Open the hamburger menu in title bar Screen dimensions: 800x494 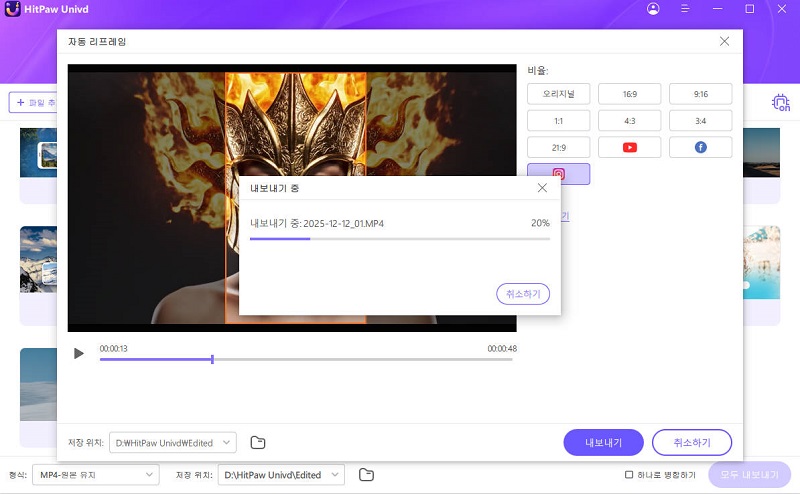coord(685,9)
